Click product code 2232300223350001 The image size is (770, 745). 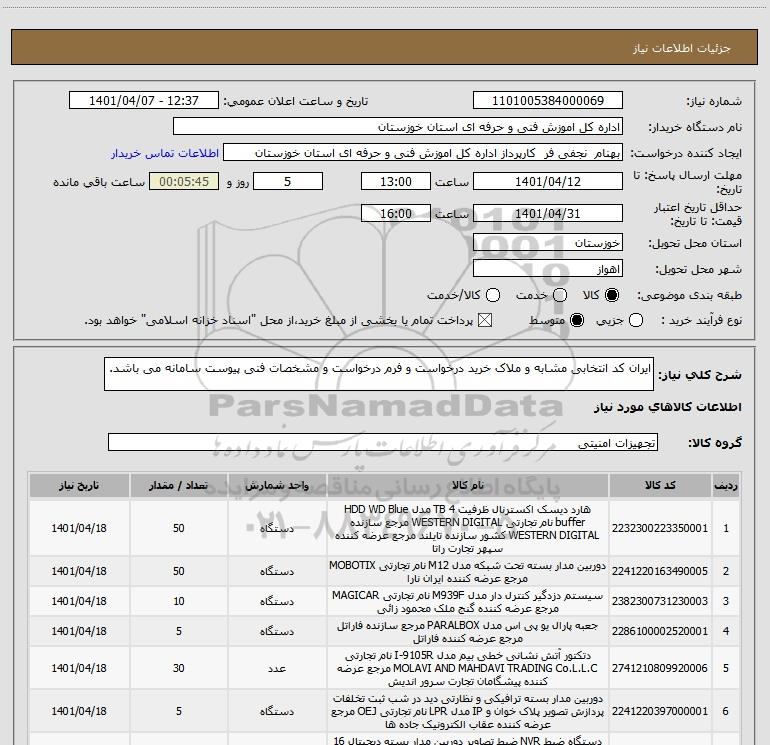click(x=660, y=528)
